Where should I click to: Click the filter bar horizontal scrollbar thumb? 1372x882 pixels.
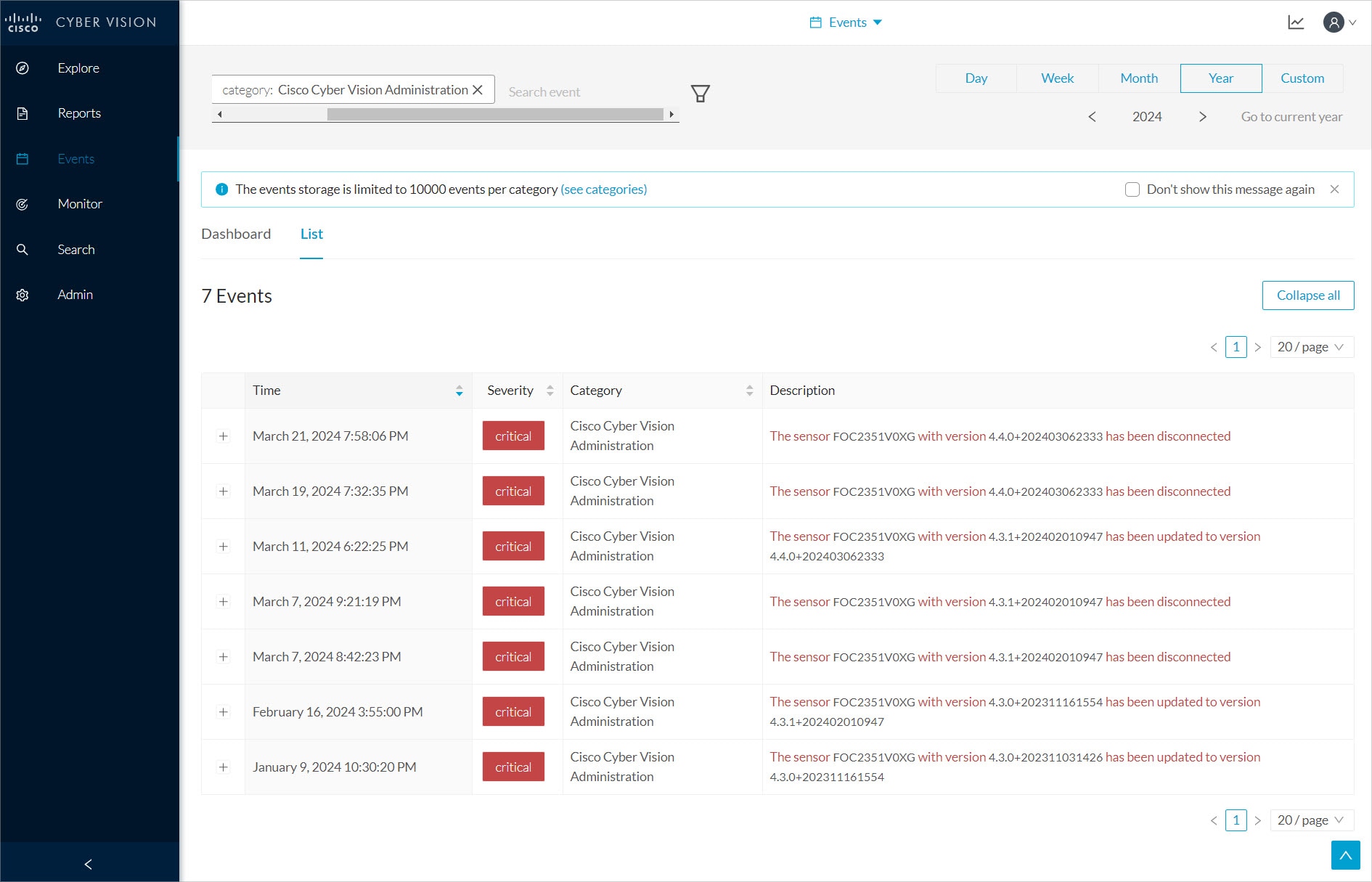[x=495, y=114]
